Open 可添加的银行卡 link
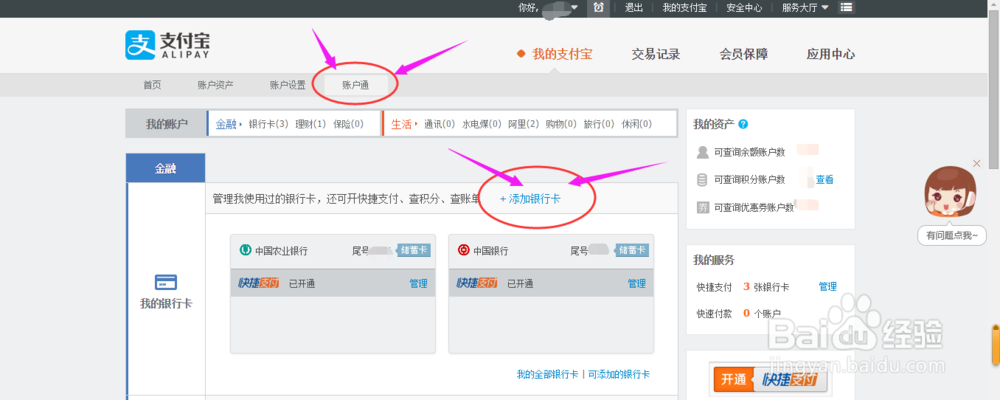1000x400 pixels. [x=619, y=374]
